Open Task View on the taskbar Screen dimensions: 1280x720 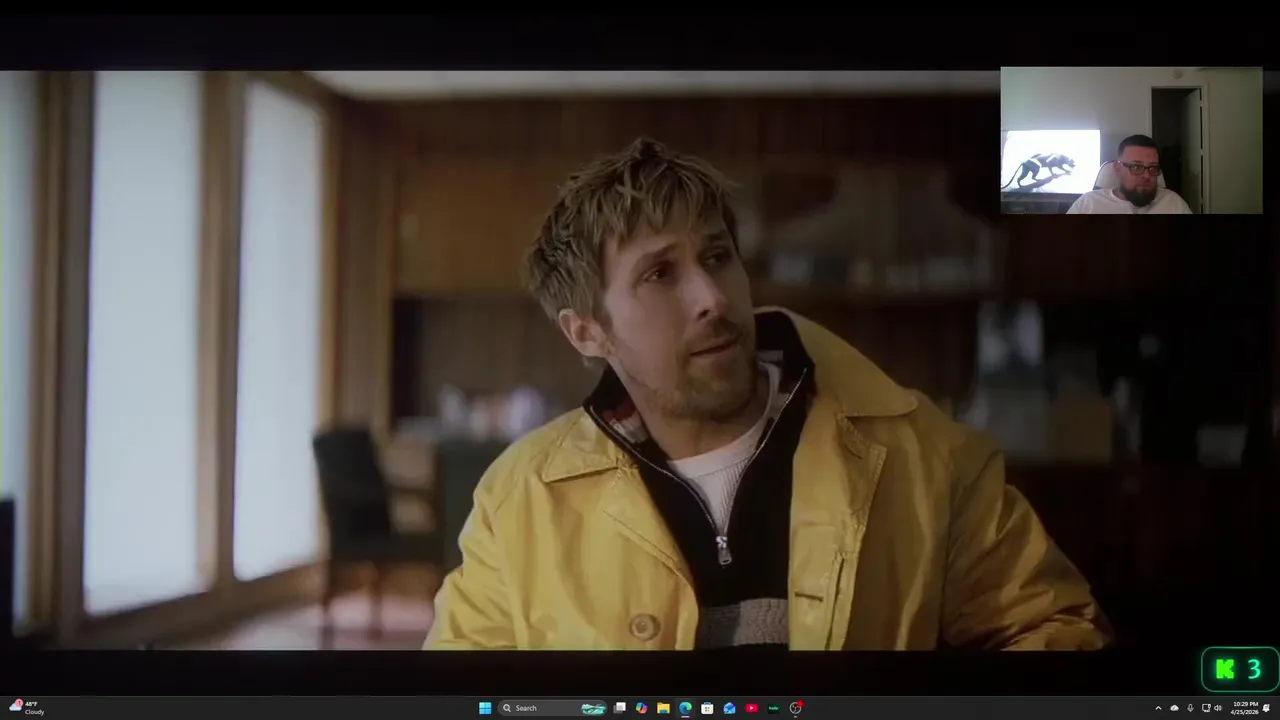tap(620, 708)
